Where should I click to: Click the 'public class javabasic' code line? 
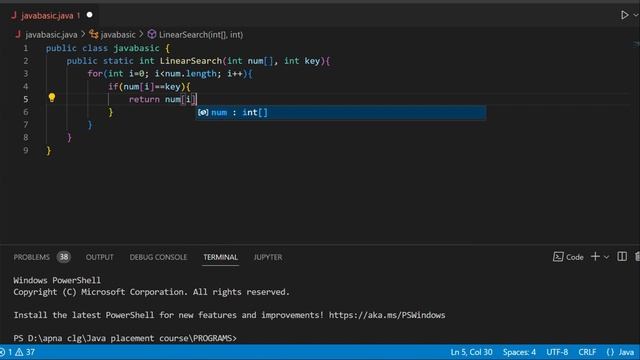[108, 48]
